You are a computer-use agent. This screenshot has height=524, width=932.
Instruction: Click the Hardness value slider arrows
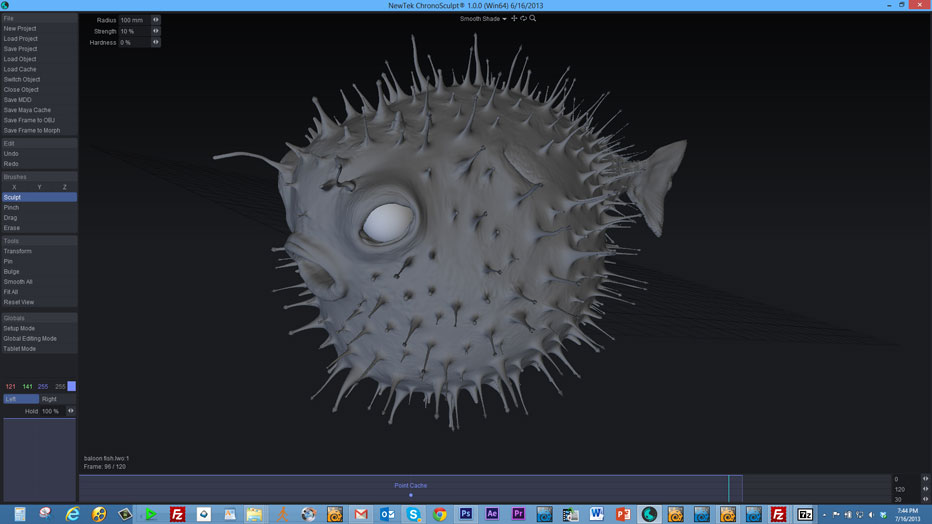(x=156, y=42)
